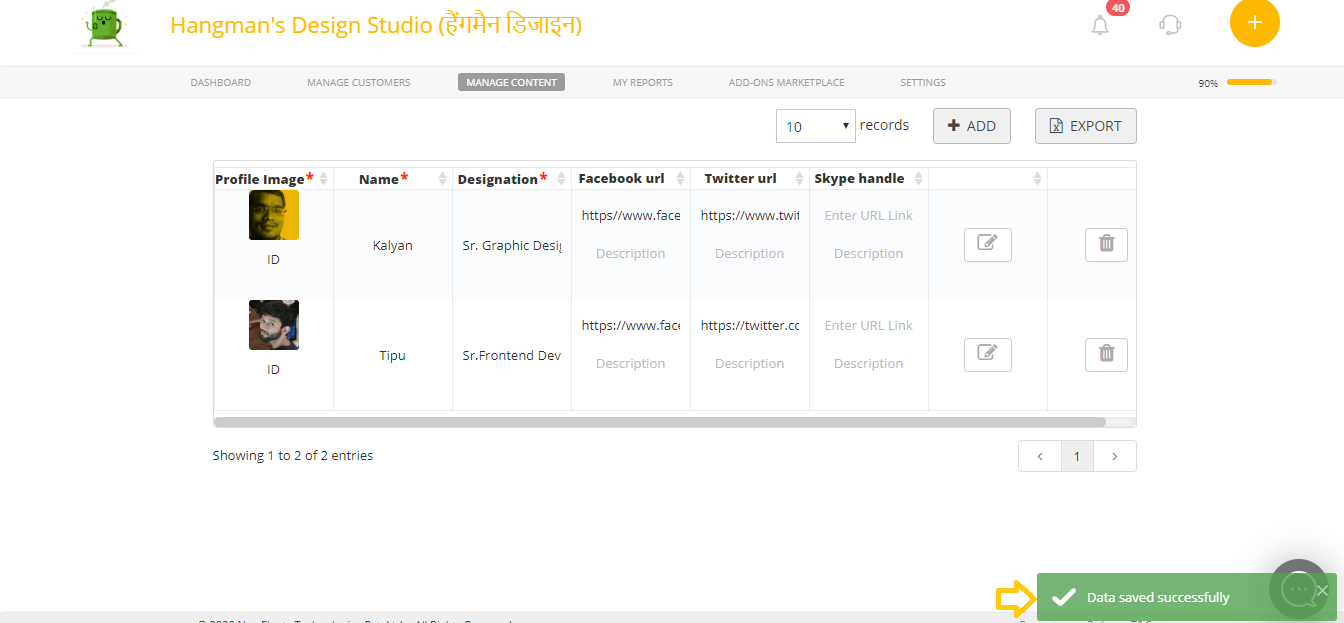This screenshot has height=623, width=1344.
Task: Click Kalyan's profile image thumbnail
Action: pos(273,215)
